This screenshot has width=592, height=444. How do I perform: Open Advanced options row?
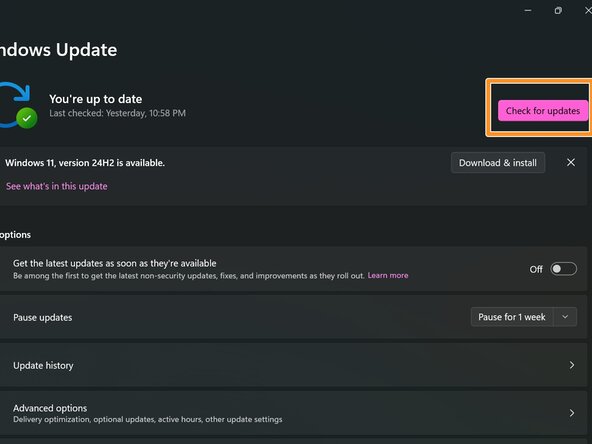pos(293,413)
